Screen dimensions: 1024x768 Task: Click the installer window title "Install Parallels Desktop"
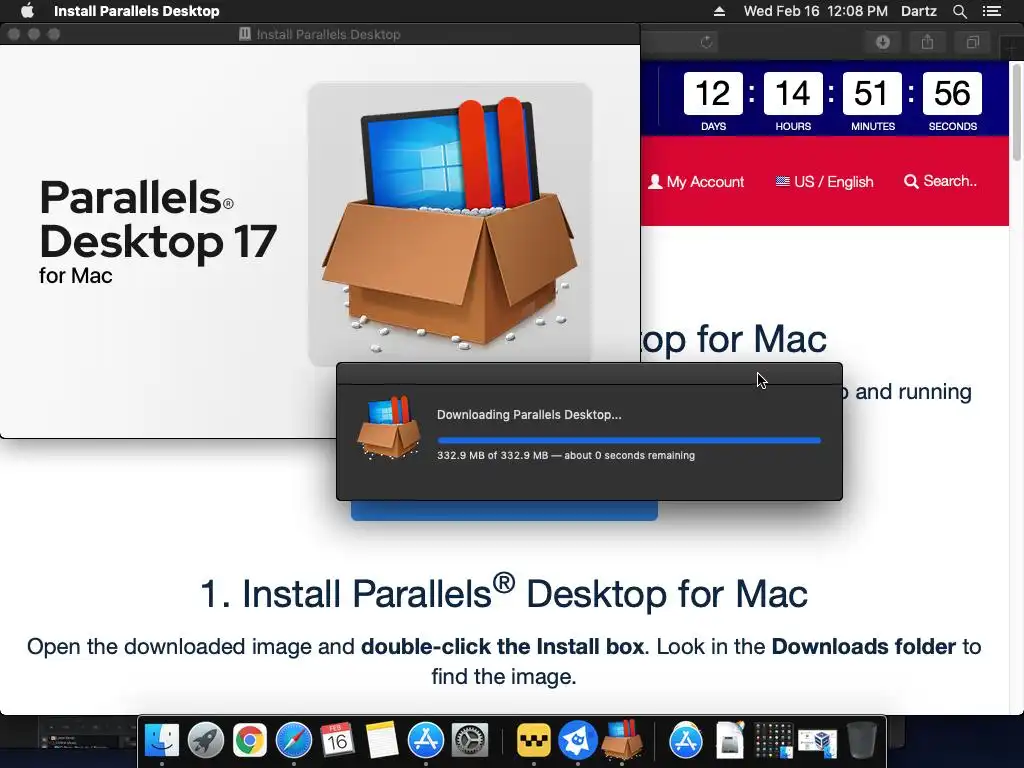tap(328, 35)
